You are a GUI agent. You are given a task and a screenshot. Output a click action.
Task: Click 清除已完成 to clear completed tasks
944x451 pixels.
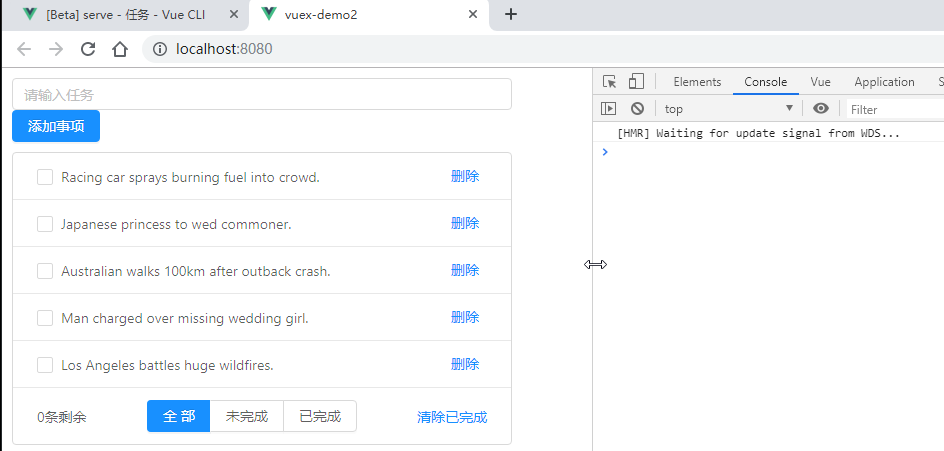point(452,417)
